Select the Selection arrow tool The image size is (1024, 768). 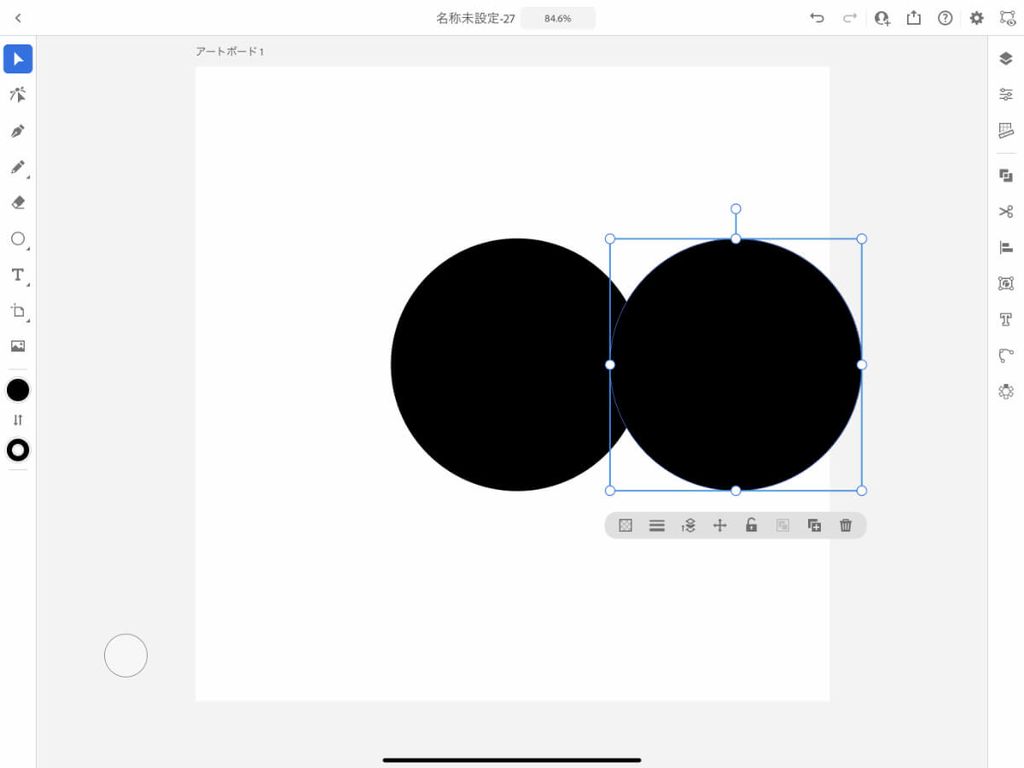point(18,59)
